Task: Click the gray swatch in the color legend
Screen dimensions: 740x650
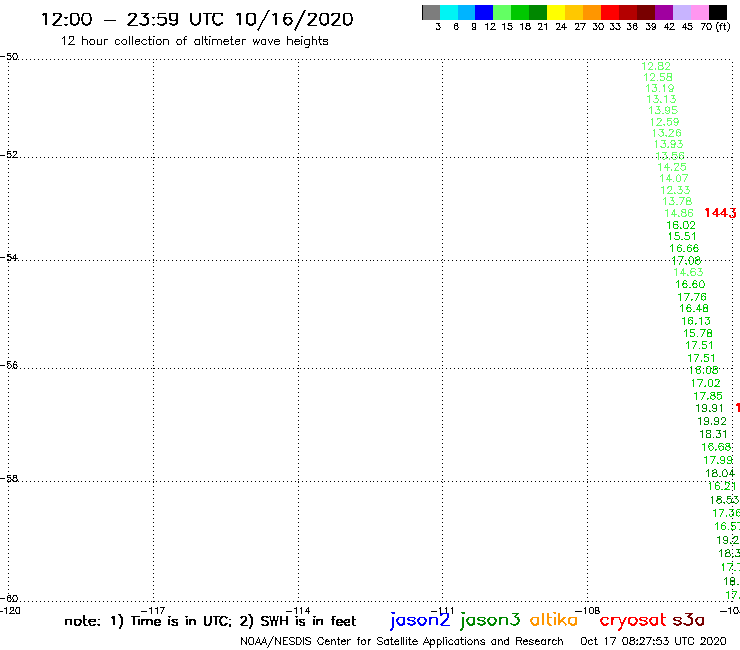Action: 431,12
